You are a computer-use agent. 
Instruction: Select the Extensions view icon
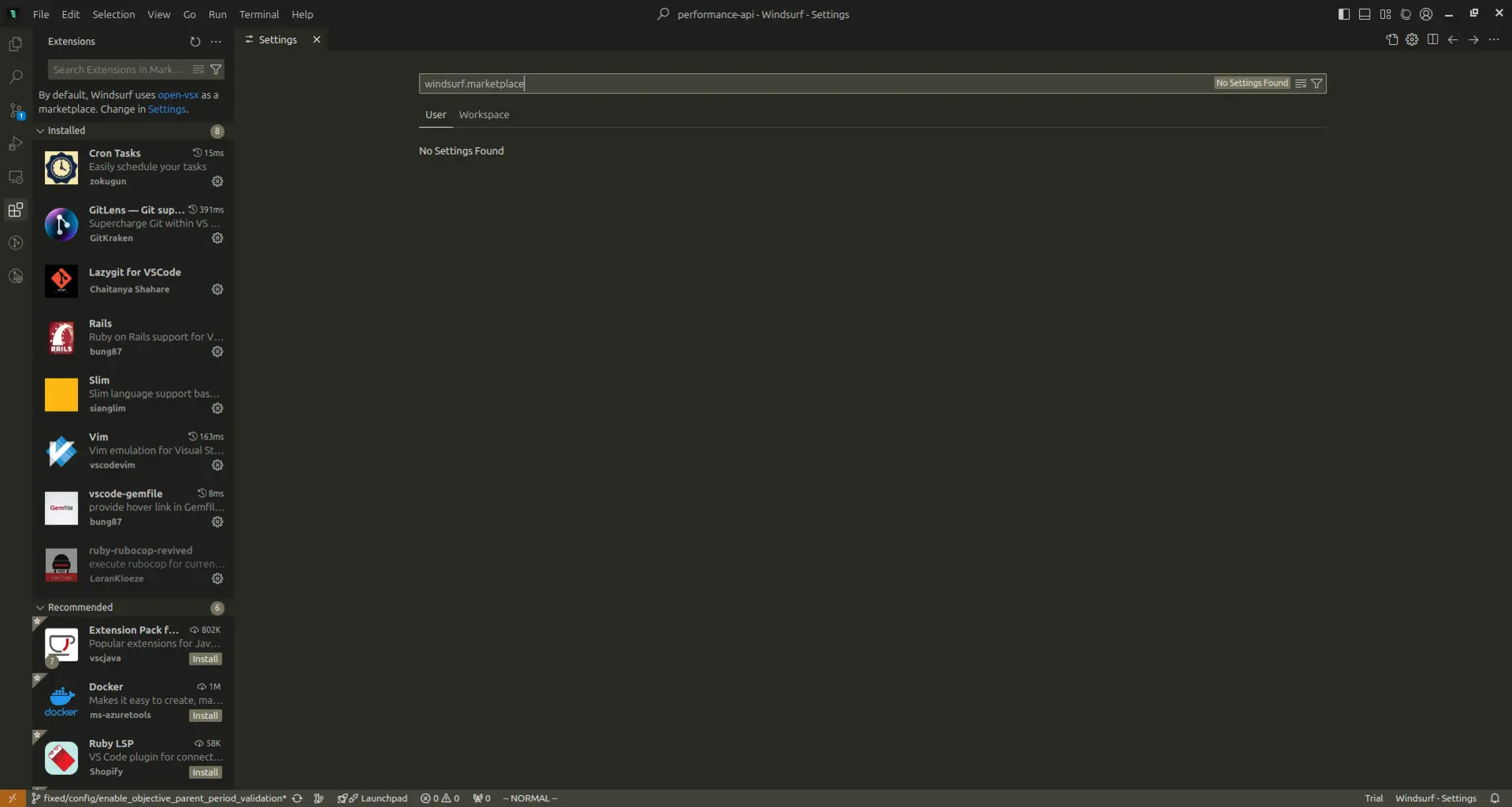(x=16, y=210)
